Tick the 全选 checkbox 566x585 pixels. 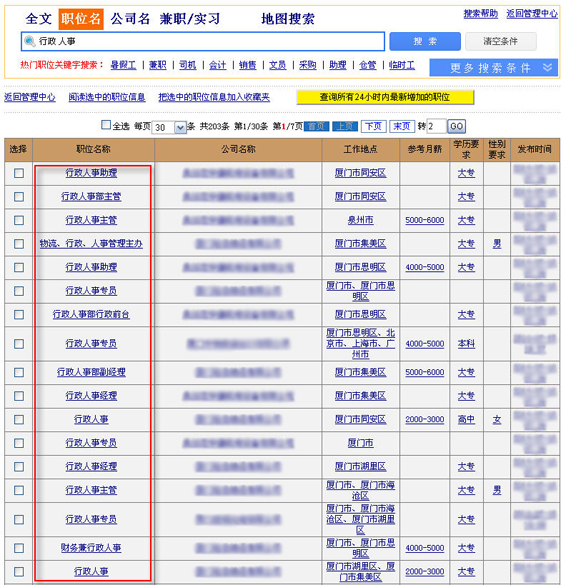coord(106,125)
